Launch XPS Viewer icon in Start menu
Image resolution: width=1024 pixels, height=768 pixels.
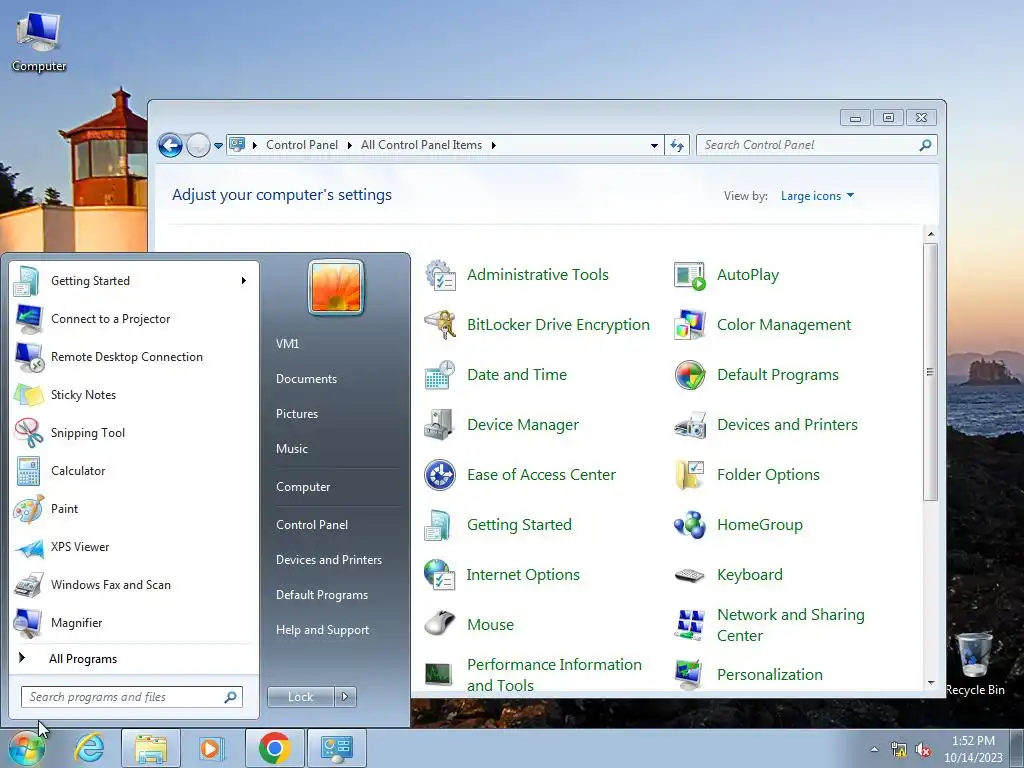pos(28,547)
